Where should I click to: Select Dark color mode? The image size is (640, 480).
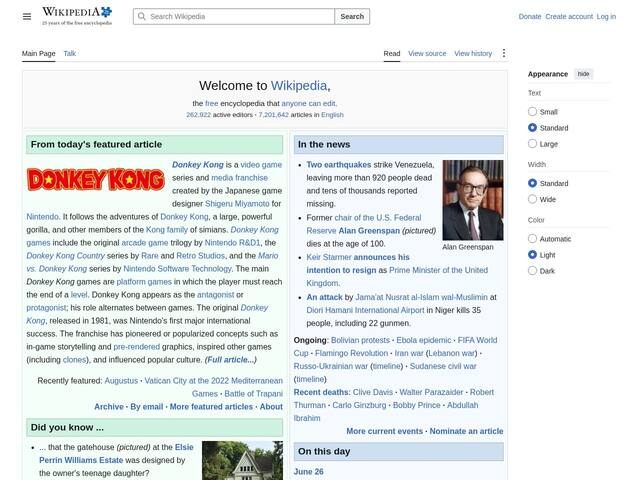[532, 271]
